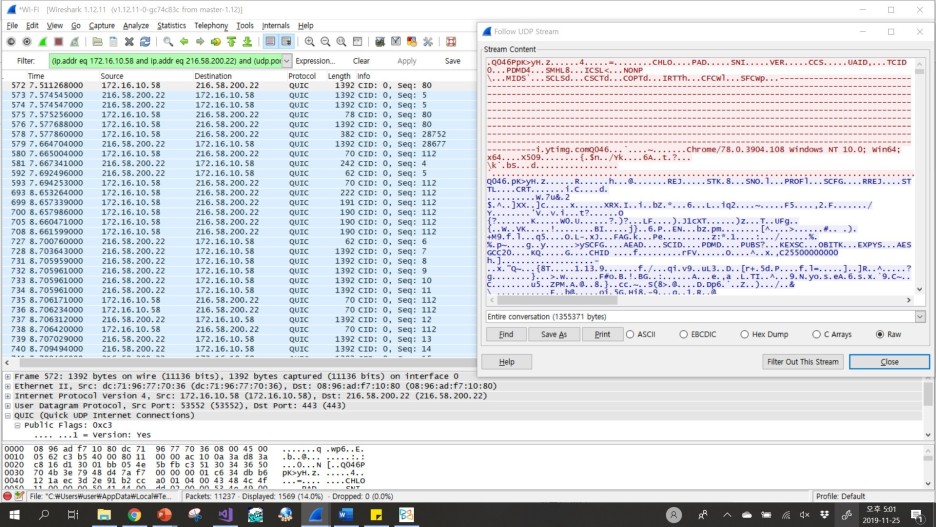This screenshot has width=936, height=527.
Task: Sort packets by Protocol column header
Action: pos(301,76)
